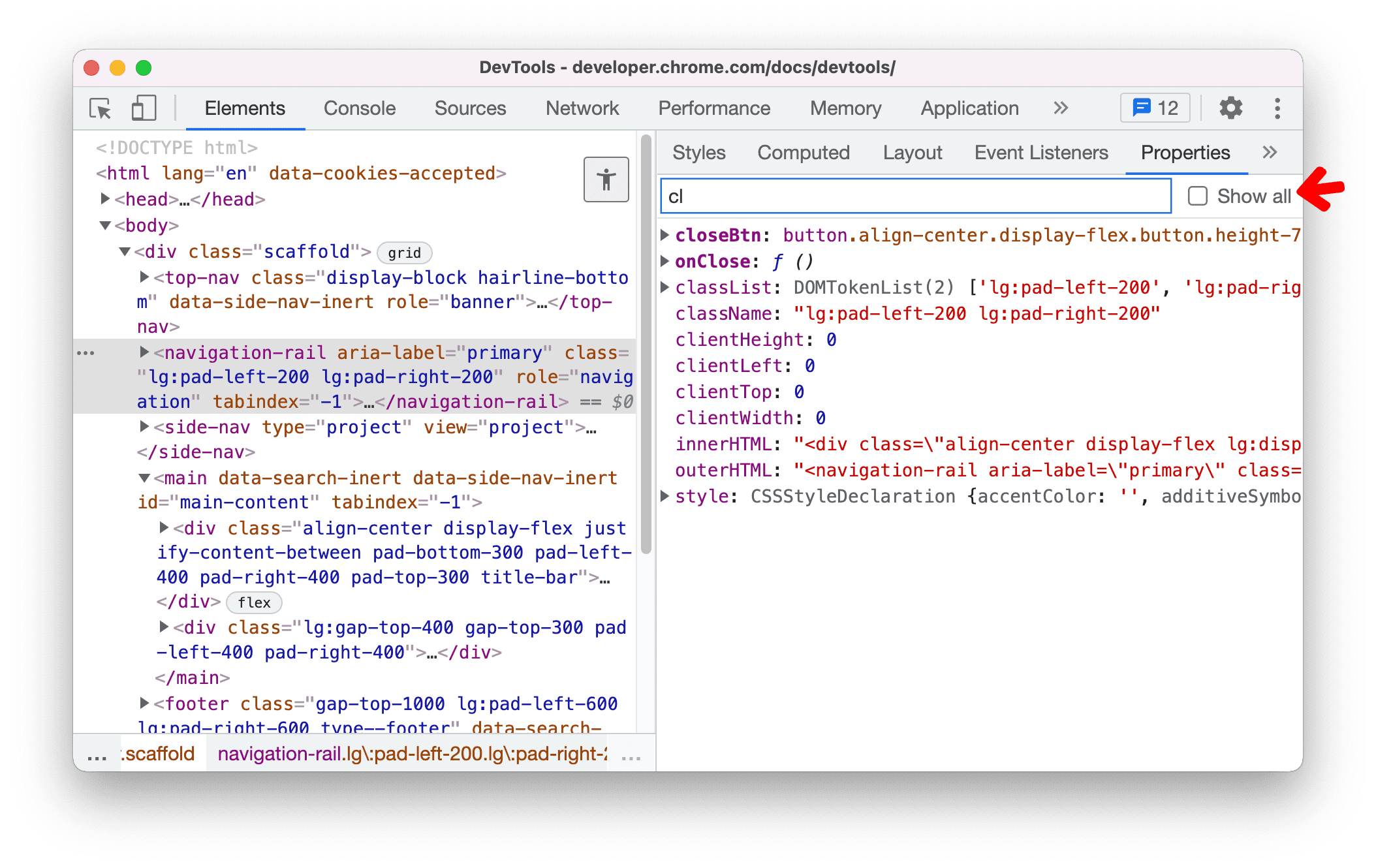Screen dimensions: 1376x868
Task: Click the Elements panel tab
Action: tap(245, 109)
